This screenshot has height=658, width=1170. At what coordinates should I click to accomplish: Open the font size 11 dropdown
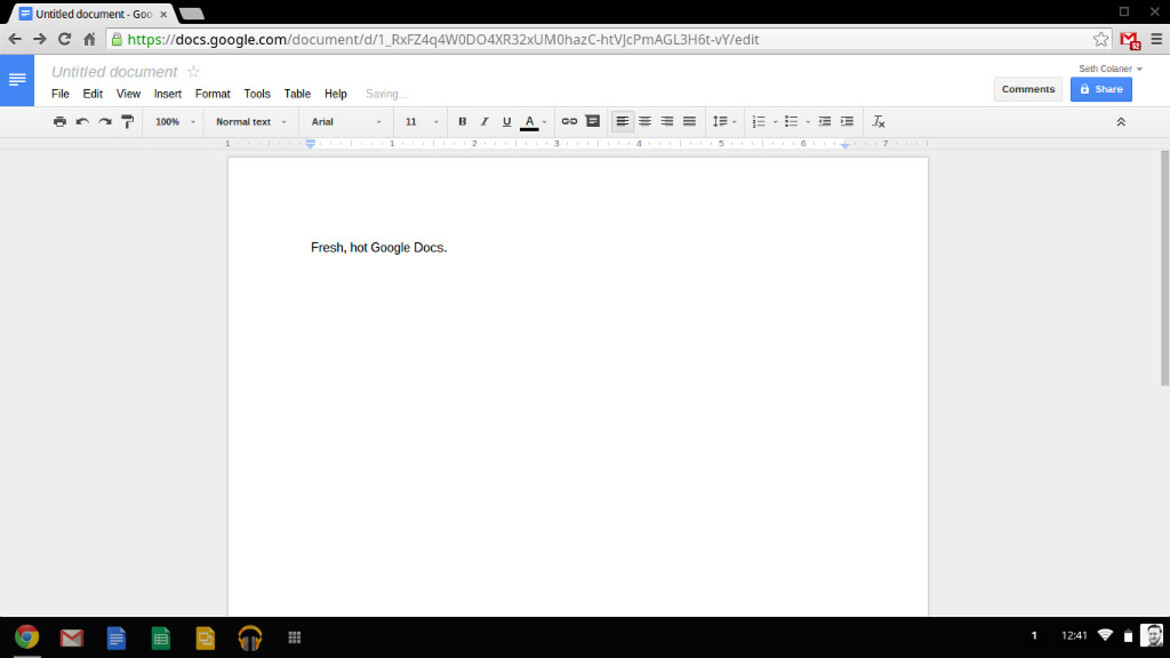pos(422,122)
